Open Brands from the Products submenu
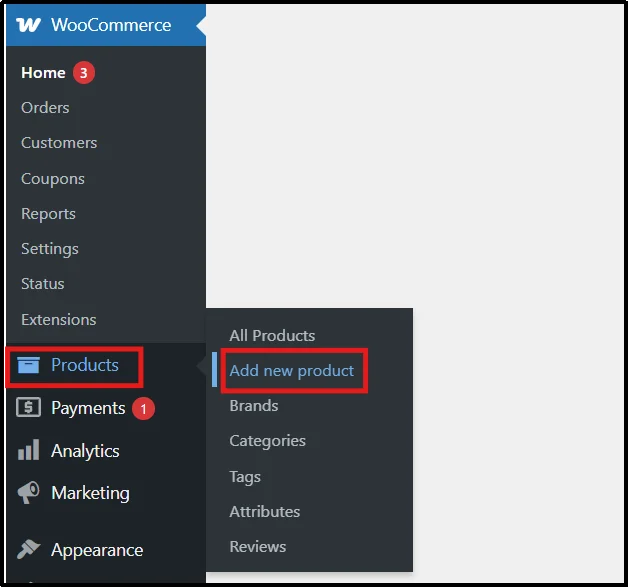 click(254, 406)
